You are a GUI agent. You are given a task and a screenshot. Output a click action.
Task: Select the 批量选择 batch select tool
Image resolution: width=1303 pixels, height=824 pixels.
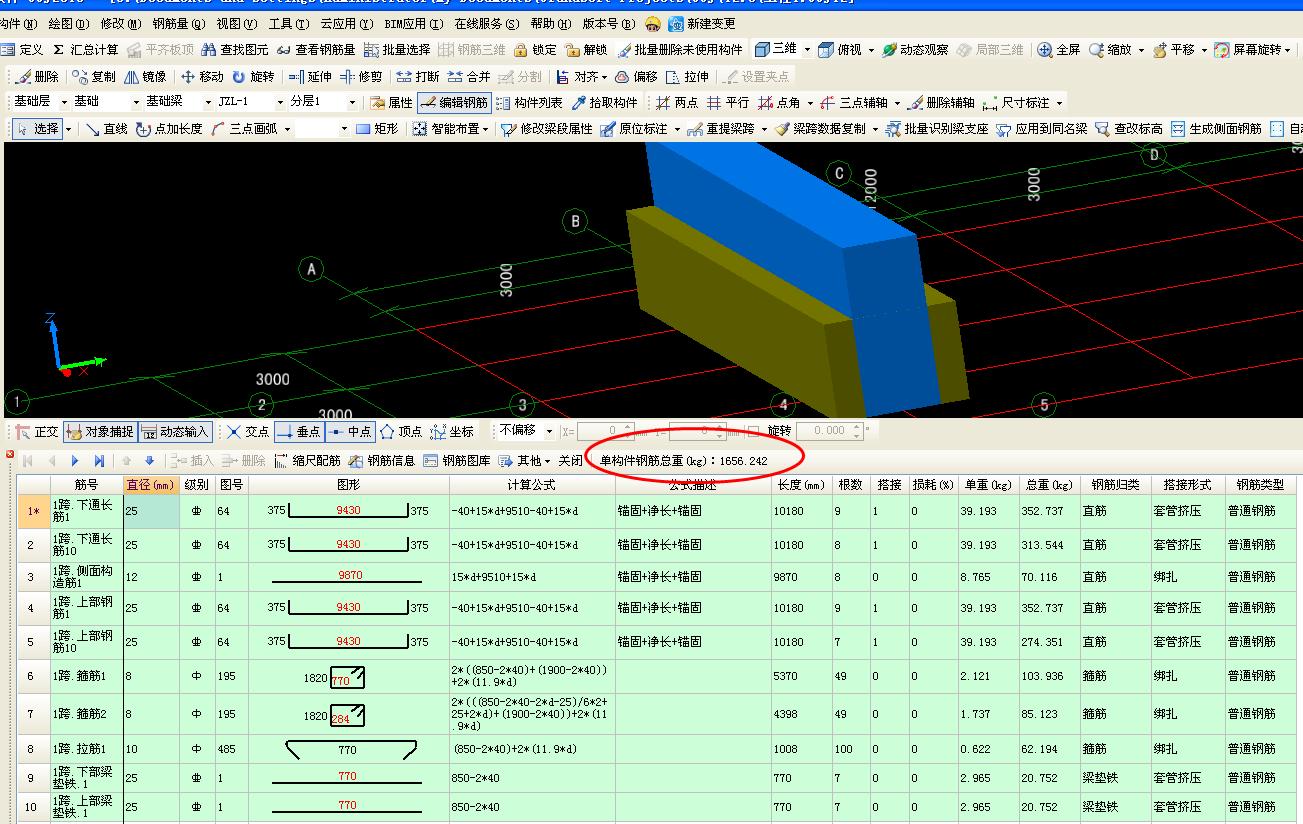point(397,50)
